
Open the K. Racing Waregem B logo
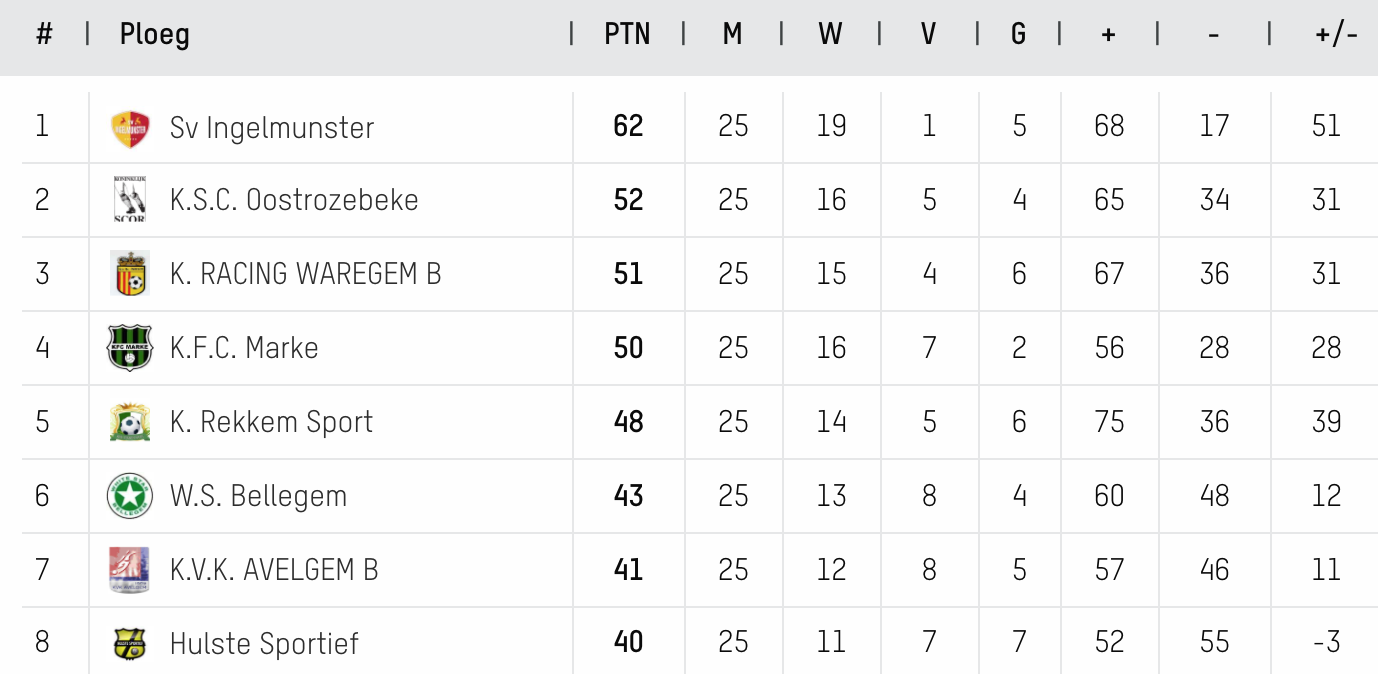(x=130, y=274)
